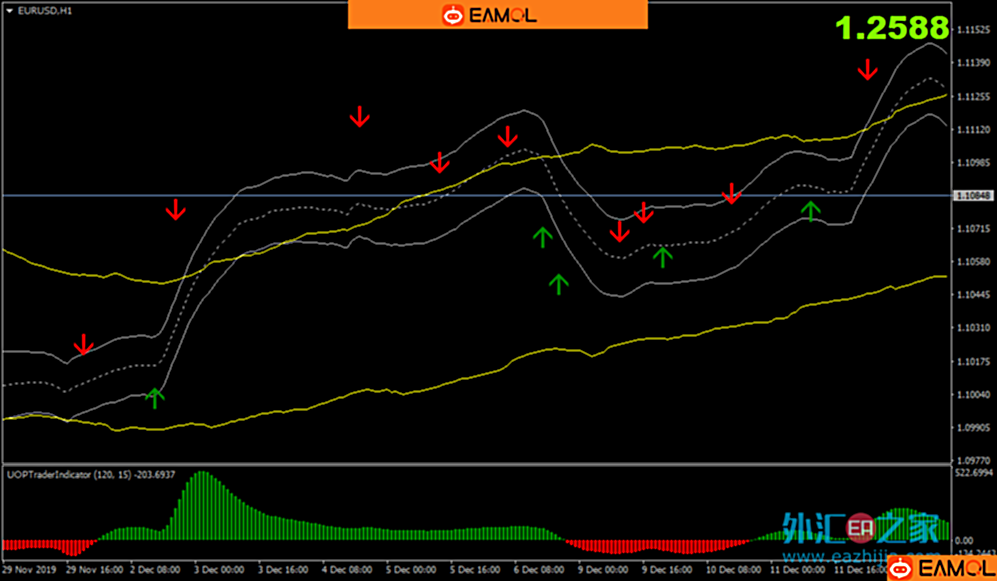Click the rightmost green up arrow

pyautogui.click(x=811, y=209)
